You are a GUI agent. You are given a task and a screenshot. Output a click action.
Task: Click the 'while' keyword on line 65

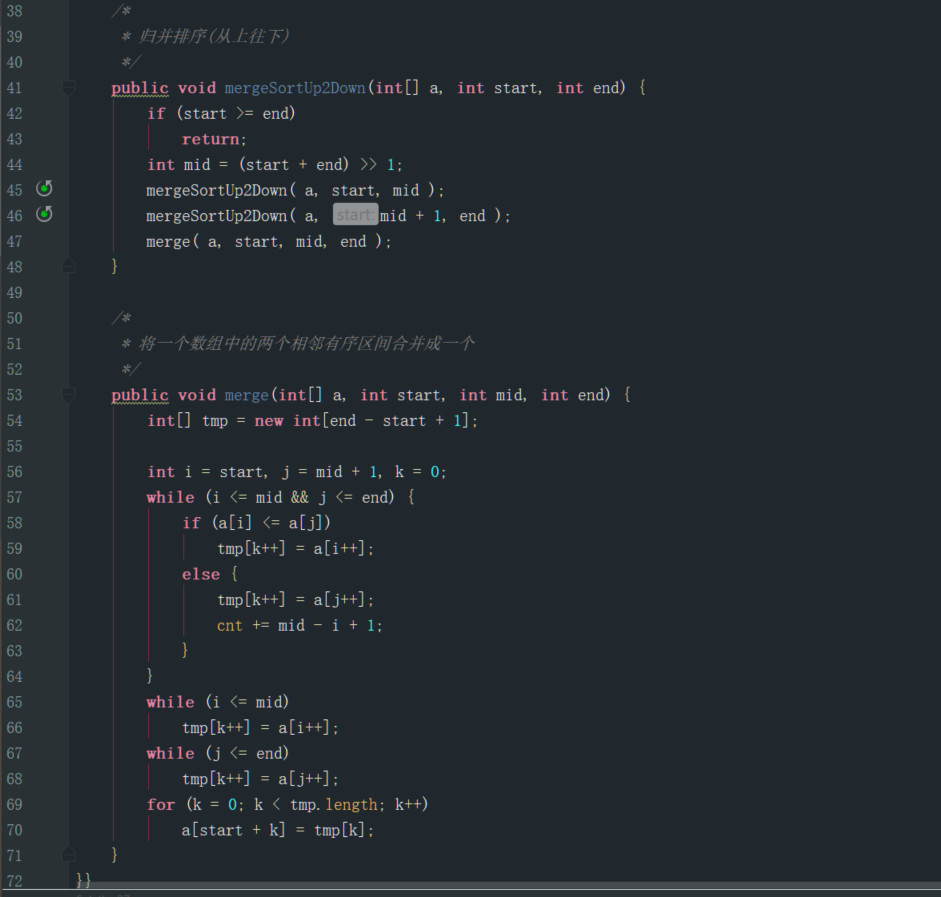[170, 702]
